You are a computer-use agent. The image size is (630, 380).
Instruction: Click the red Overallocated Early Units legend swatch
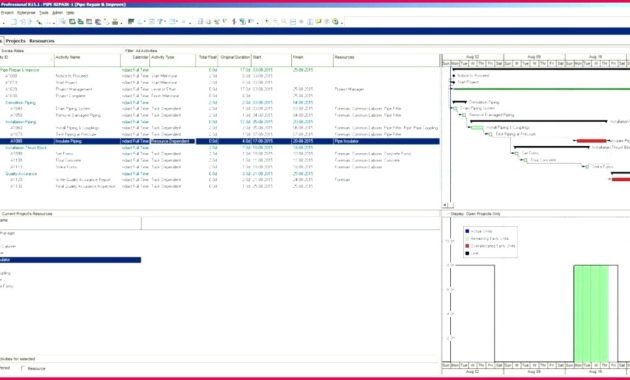467,246
